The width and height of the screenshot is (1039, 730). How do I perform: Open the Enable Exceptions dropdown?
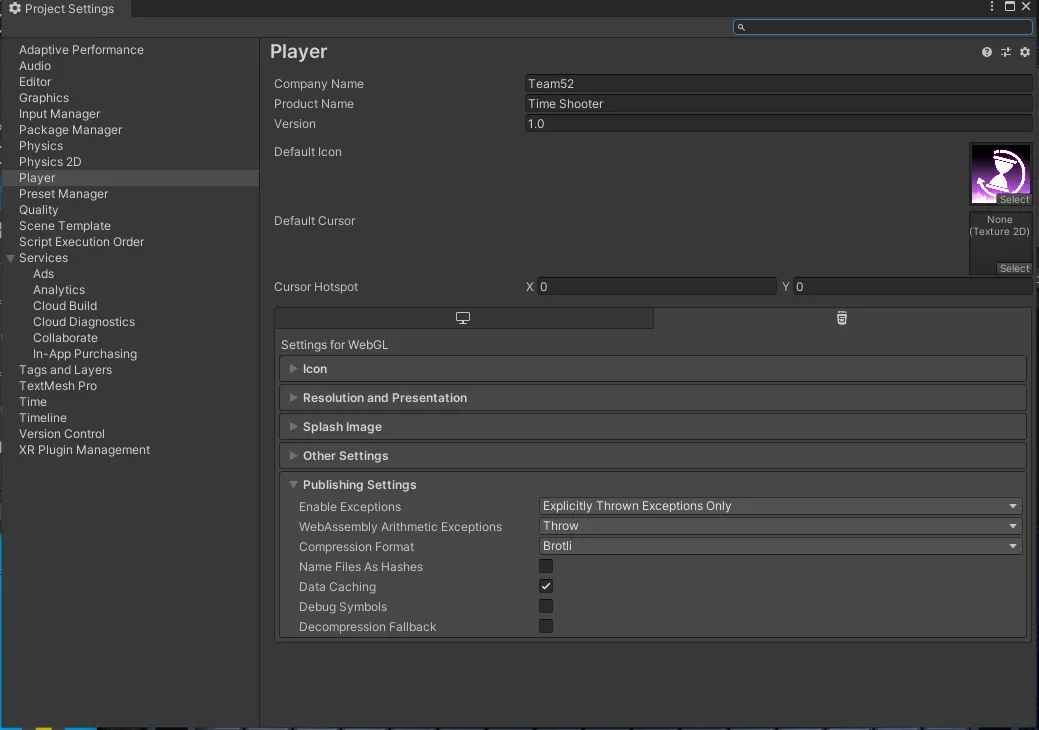pos(780,507)
